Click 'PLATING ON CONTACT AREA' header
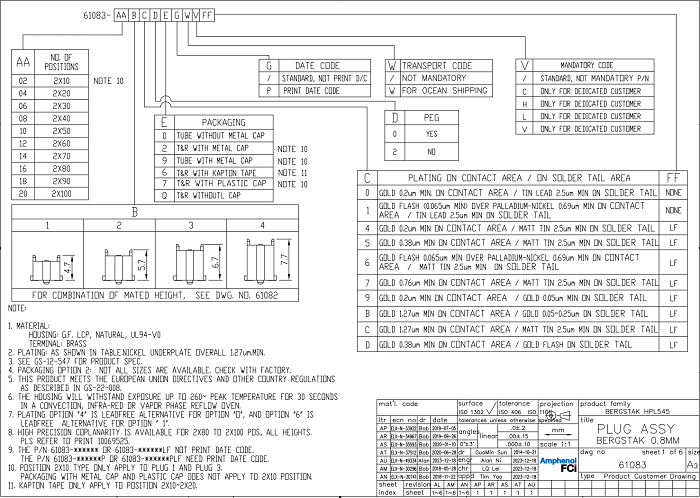Screen dimensions: 700x498 pos(518,178)
